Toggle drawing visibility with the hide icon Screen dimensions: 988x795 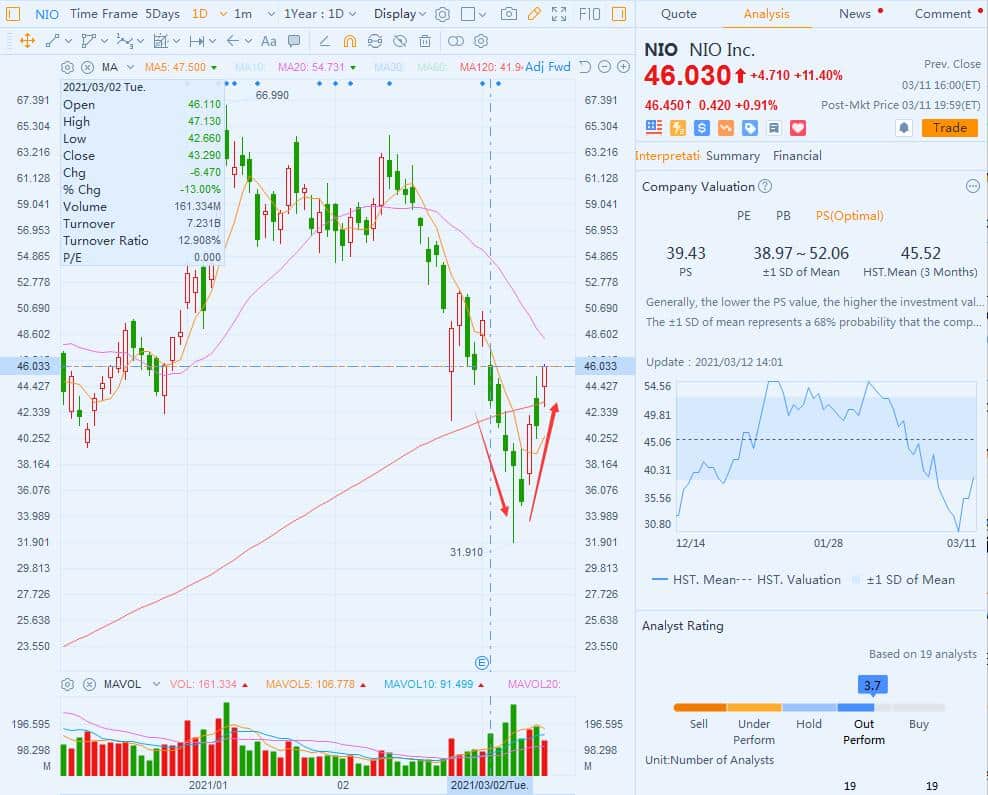(x=400, y=41)
